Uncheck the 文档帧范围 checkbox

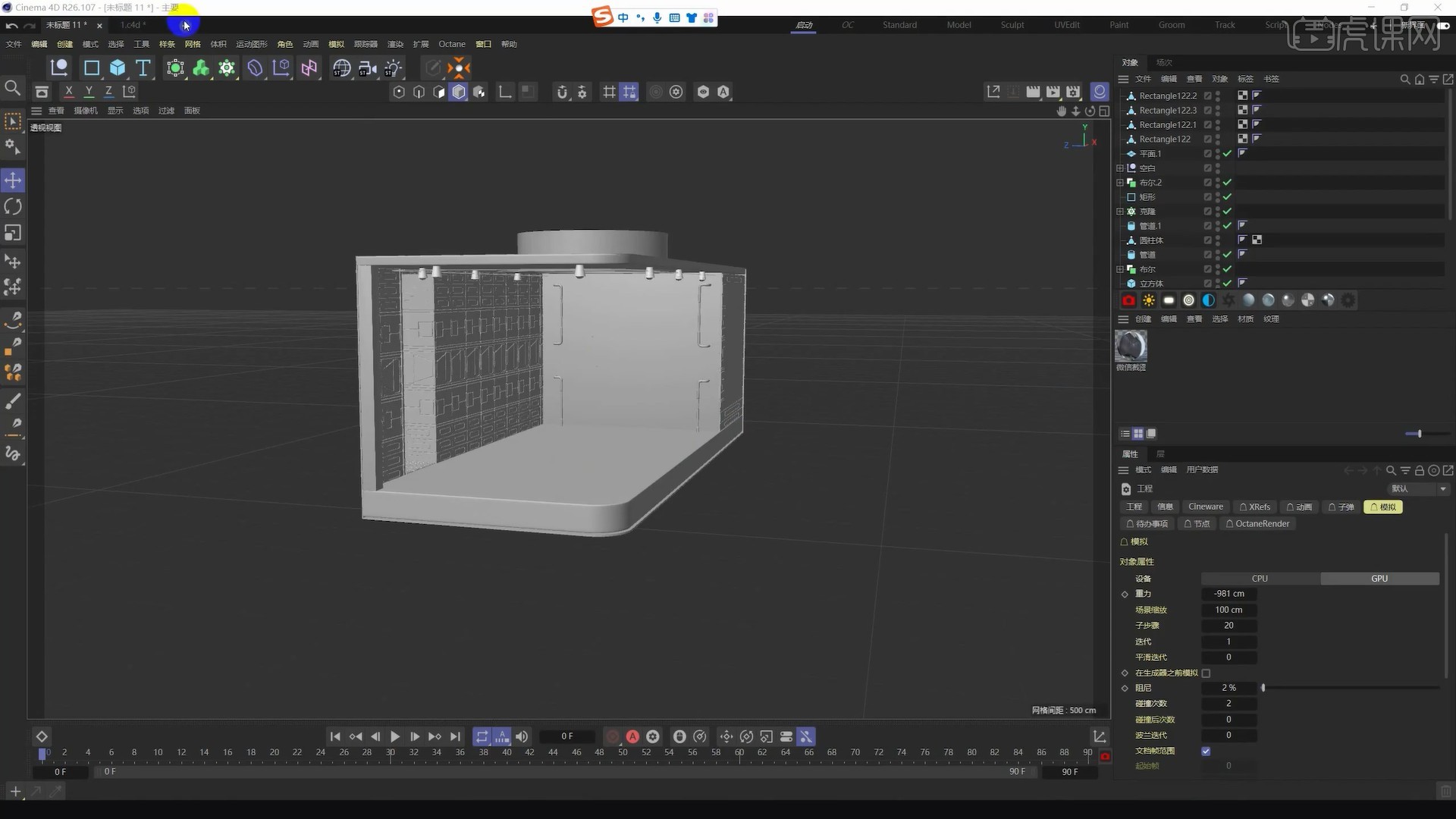click(1206, 751)
